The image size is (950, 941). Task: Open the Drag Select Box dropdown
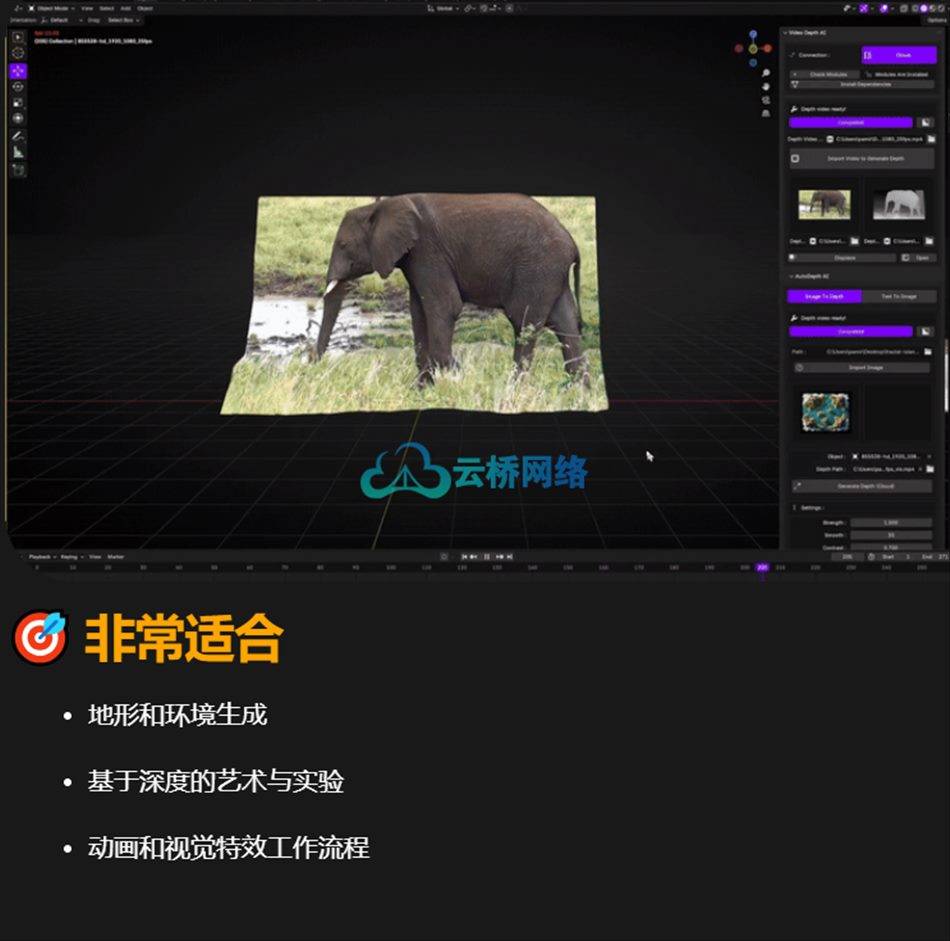[123, 20]
